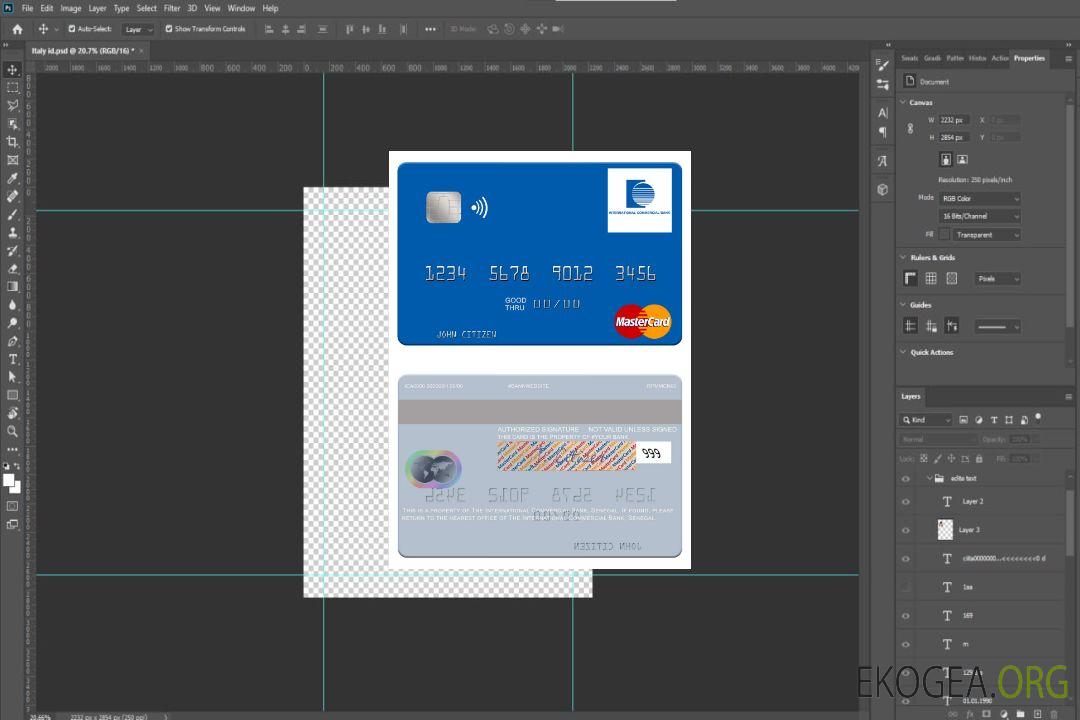The image size is (1080, 720).
Task: Click more options ellipsis in options bar
Action: pyautogui.click(x=430, y=29)
